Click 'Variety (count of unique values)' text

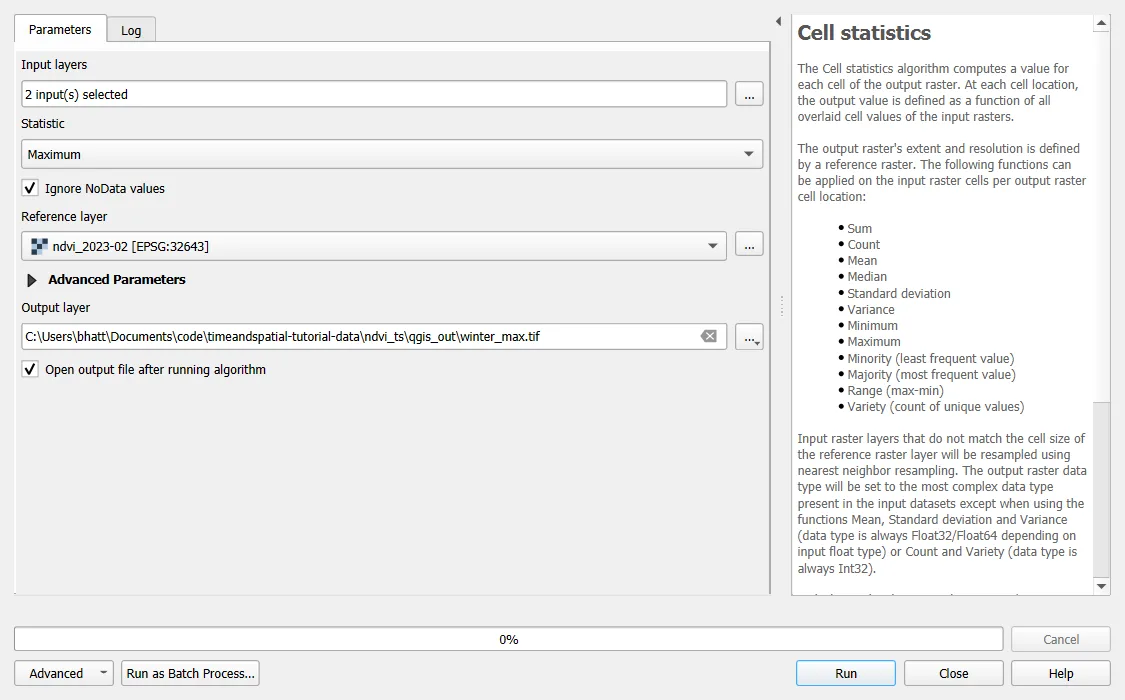click(x=936, y=407)
